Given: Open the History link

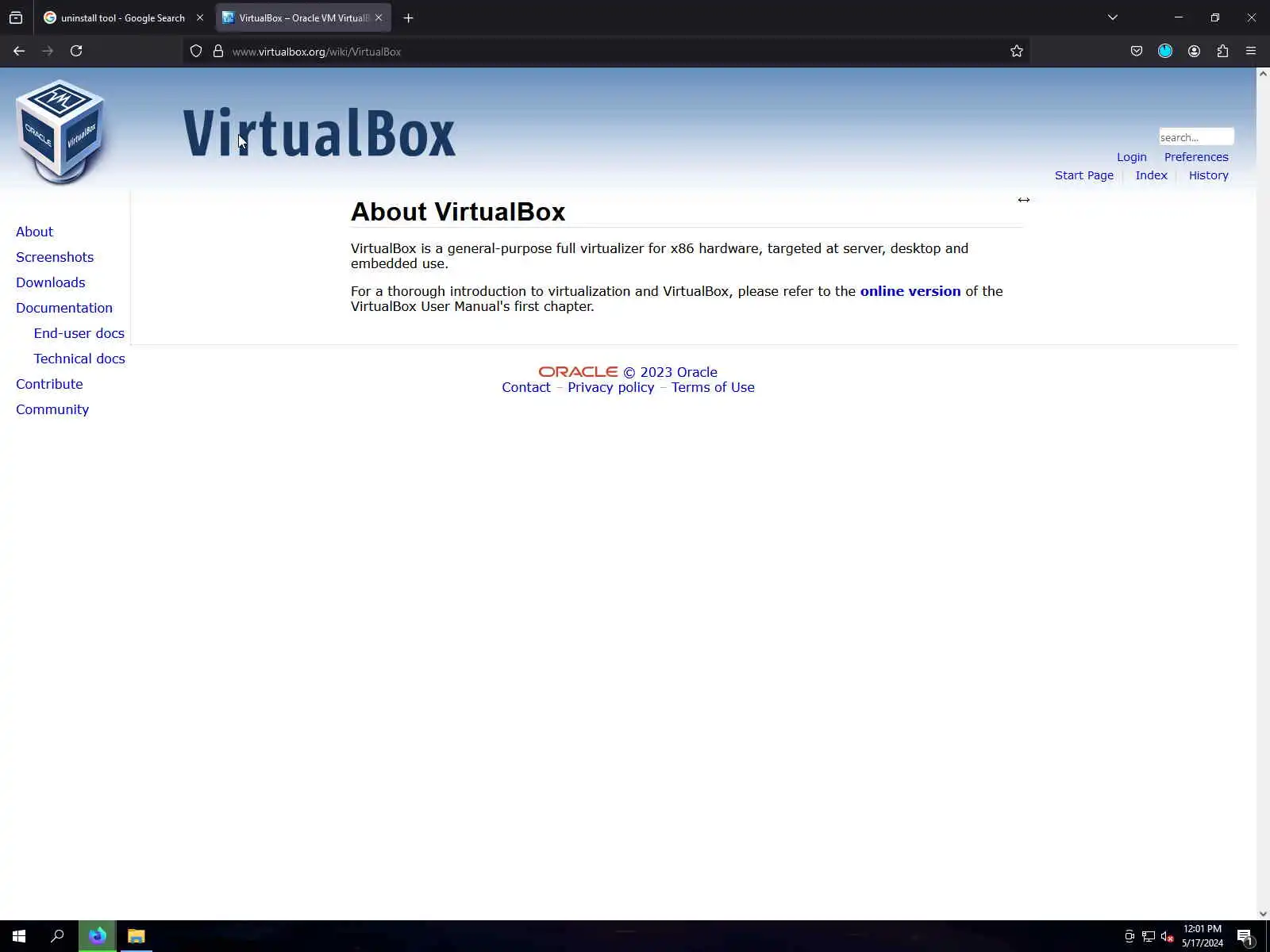Looking at the screenshot, I should (1208, 175).
